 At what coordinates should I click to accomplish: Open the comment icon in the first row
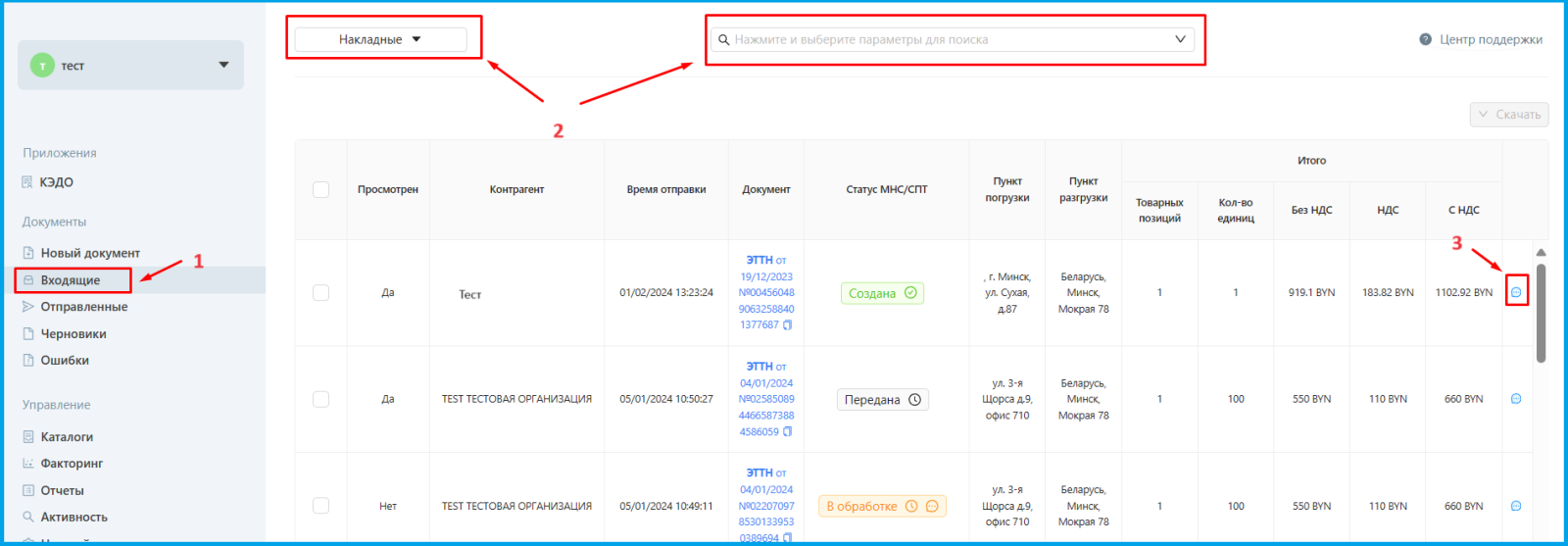pos(1516,292)
